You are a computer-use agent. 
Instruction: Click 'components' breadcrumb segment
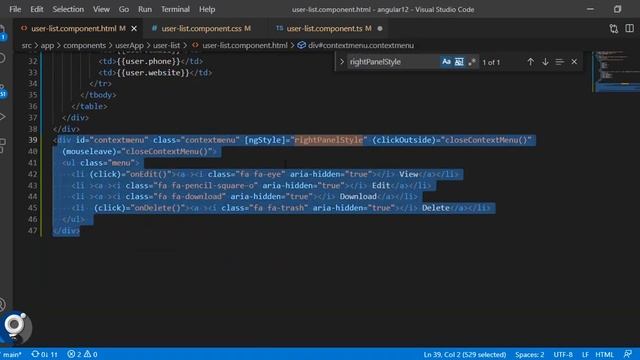pos(84,45)
